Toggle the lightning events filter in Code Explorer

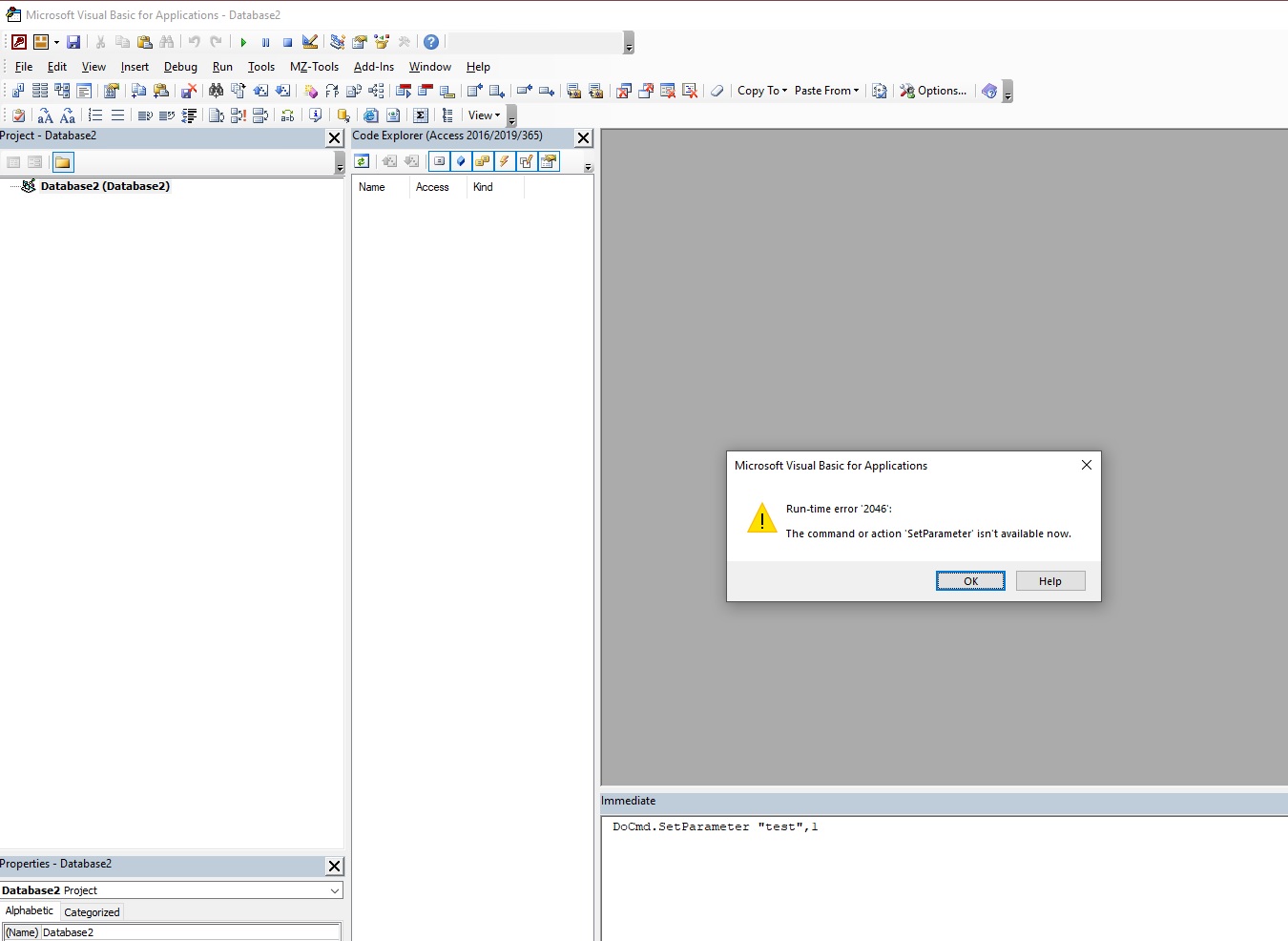[505, 161]
